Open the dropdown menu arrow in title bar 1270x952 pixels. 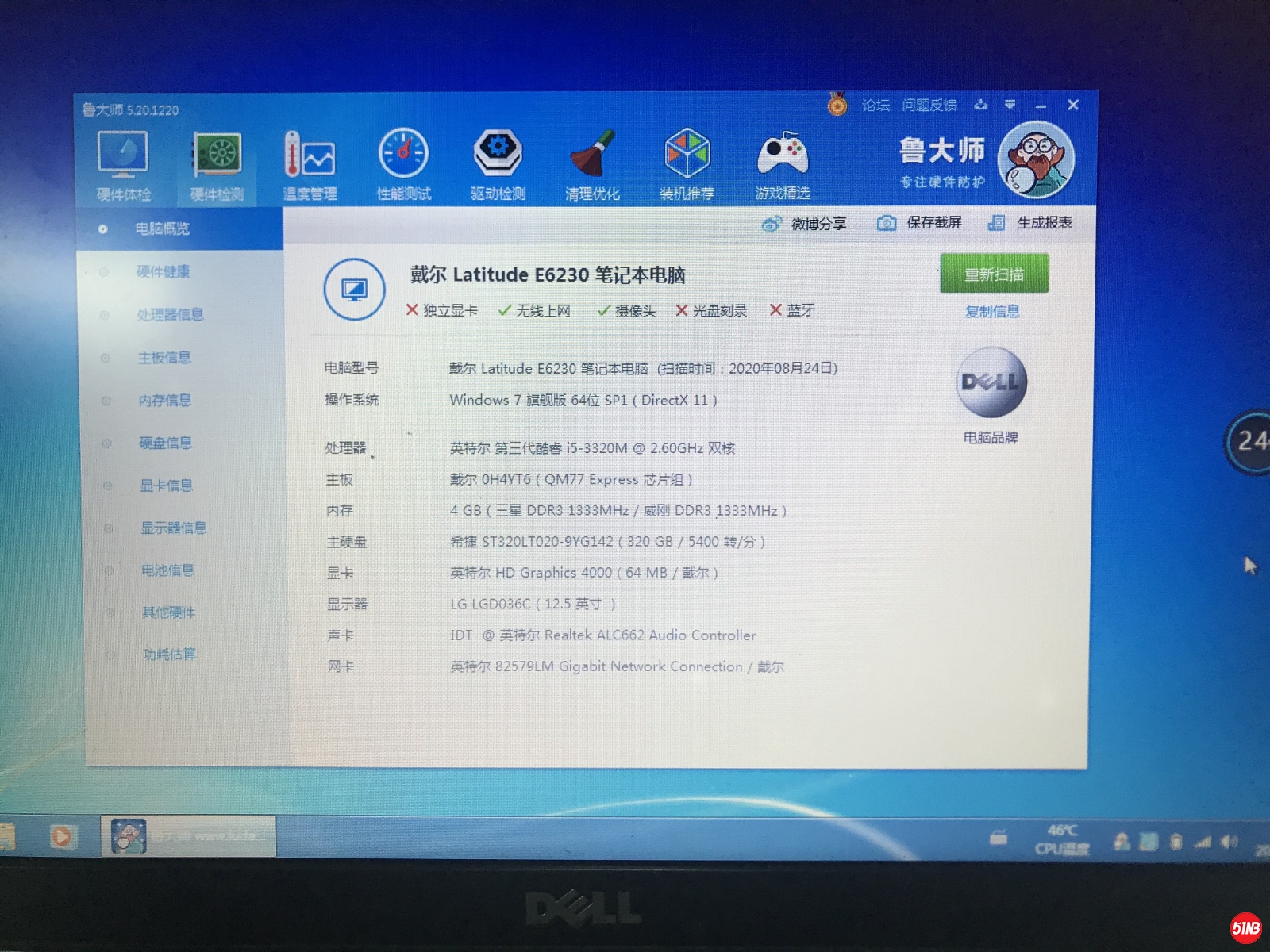click(1010, 105)
